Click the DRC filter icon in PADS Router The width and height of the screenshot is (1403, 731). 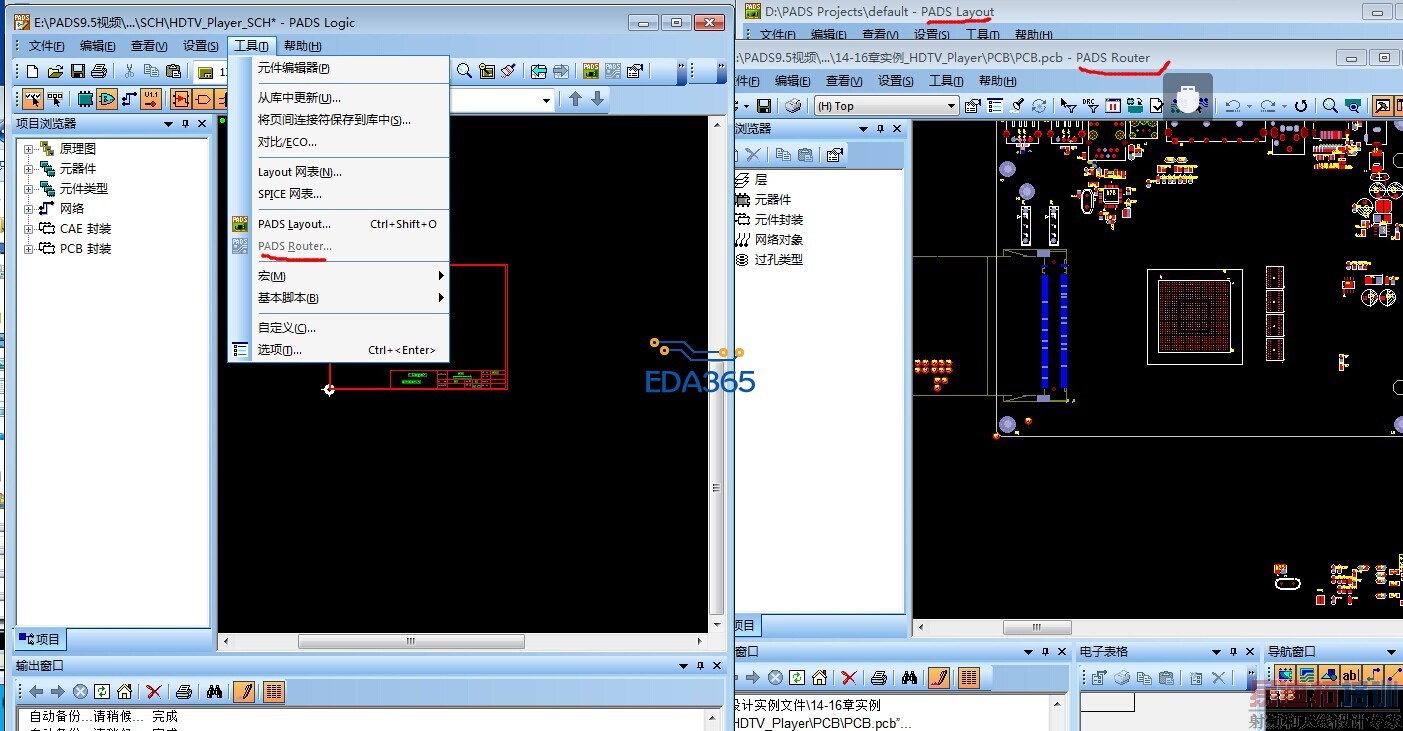click(1090, 106)
